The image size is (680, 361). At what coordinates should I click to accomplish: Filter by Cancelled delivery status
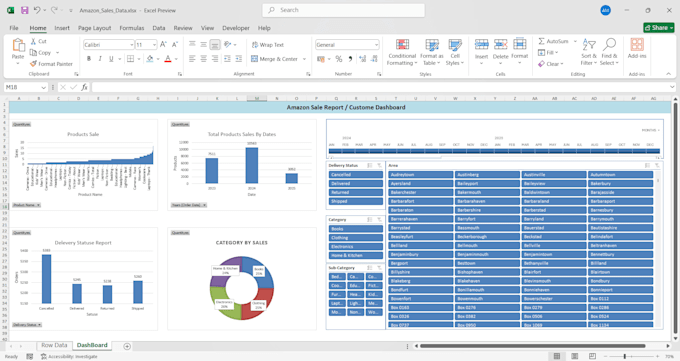(x=356, y=174)
